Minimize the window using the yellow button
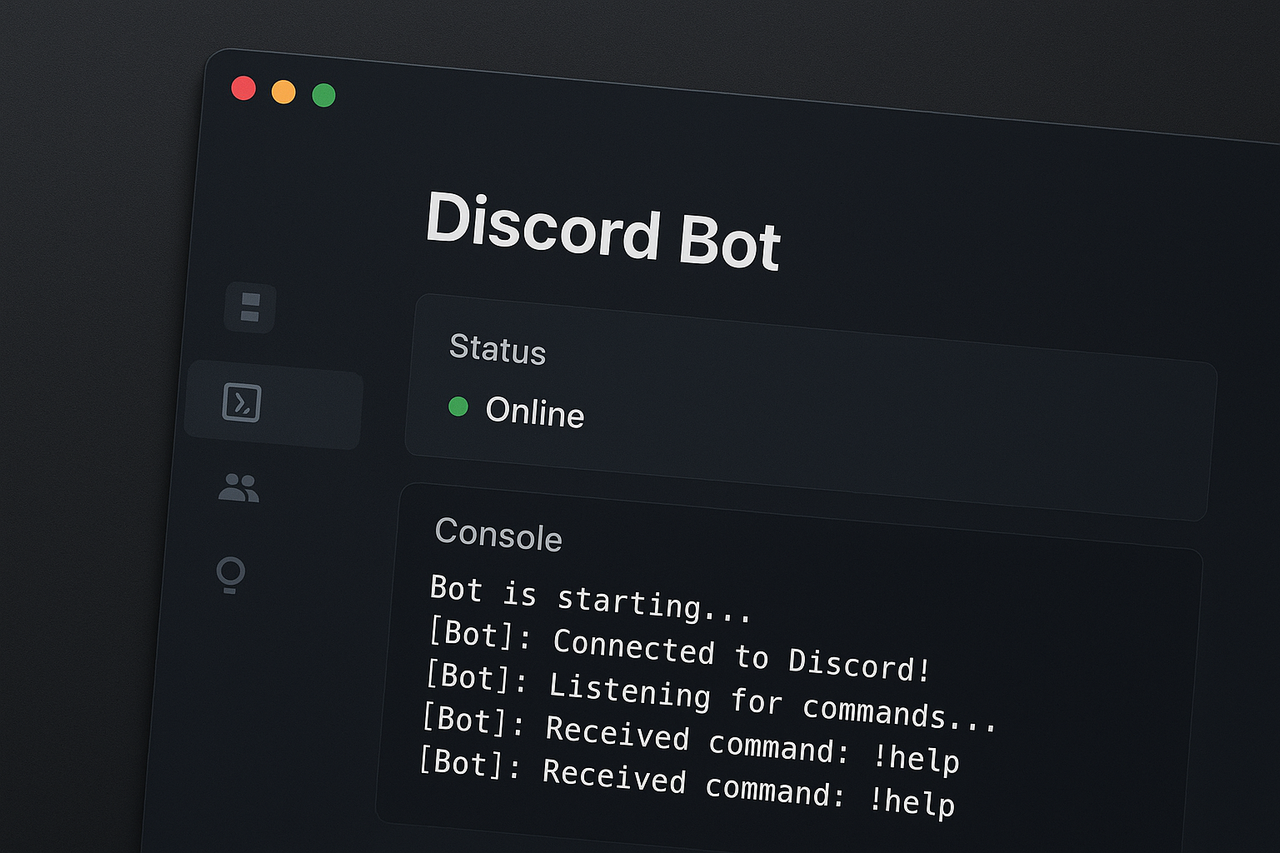The image size is (1280, 853). (x=282, y=91)
